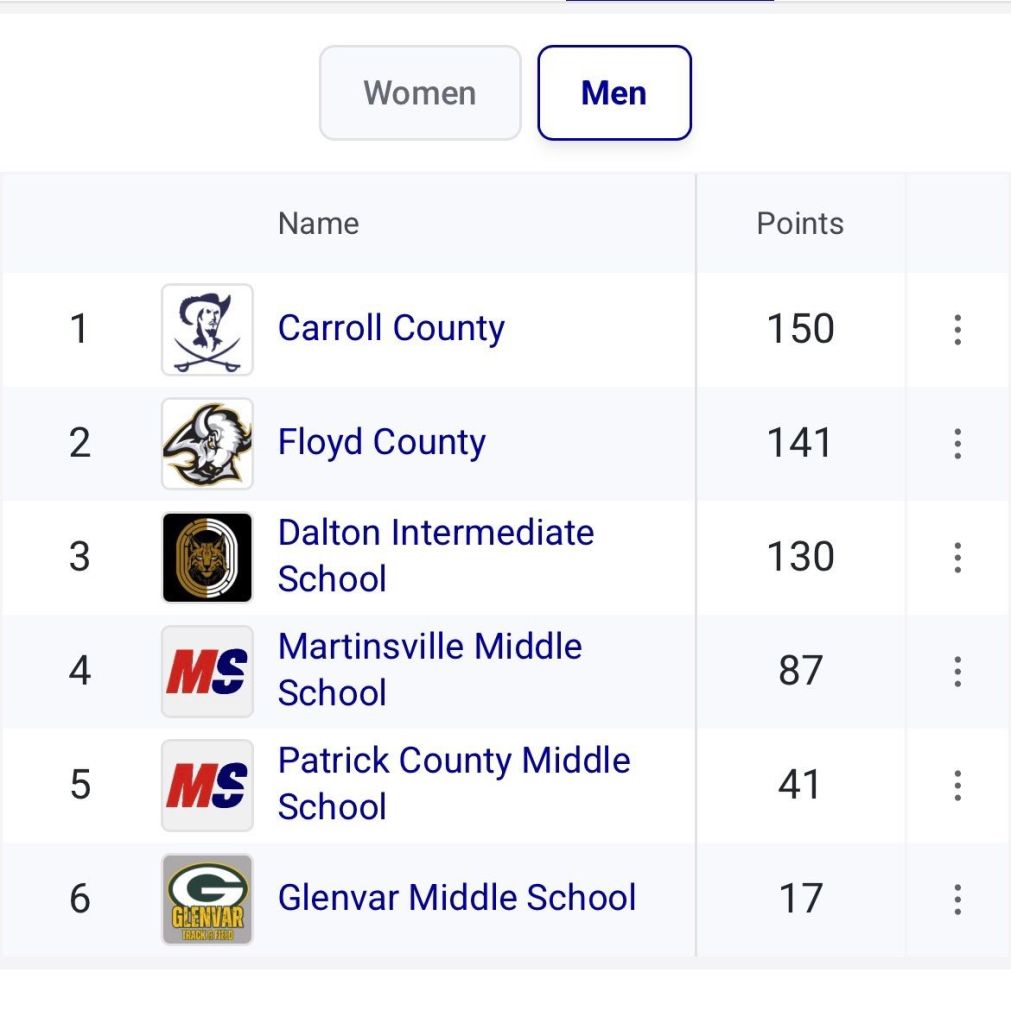1011x1023 pixels.
Task: Open more options for Floyd County
Action: (957, 443)
